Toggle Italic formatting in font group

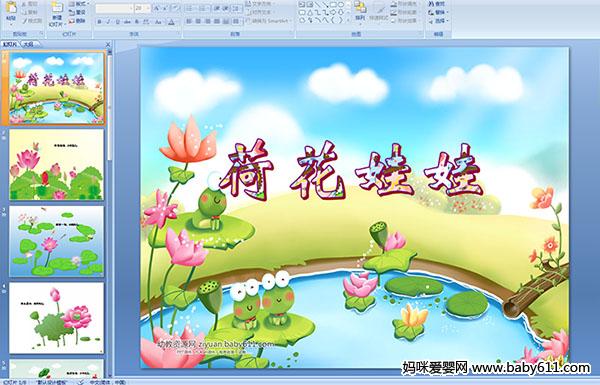click(108, 22)
